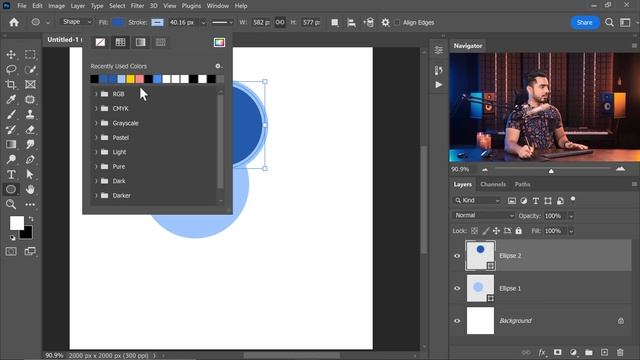Hide the Ellipse 1 layer

457,288
